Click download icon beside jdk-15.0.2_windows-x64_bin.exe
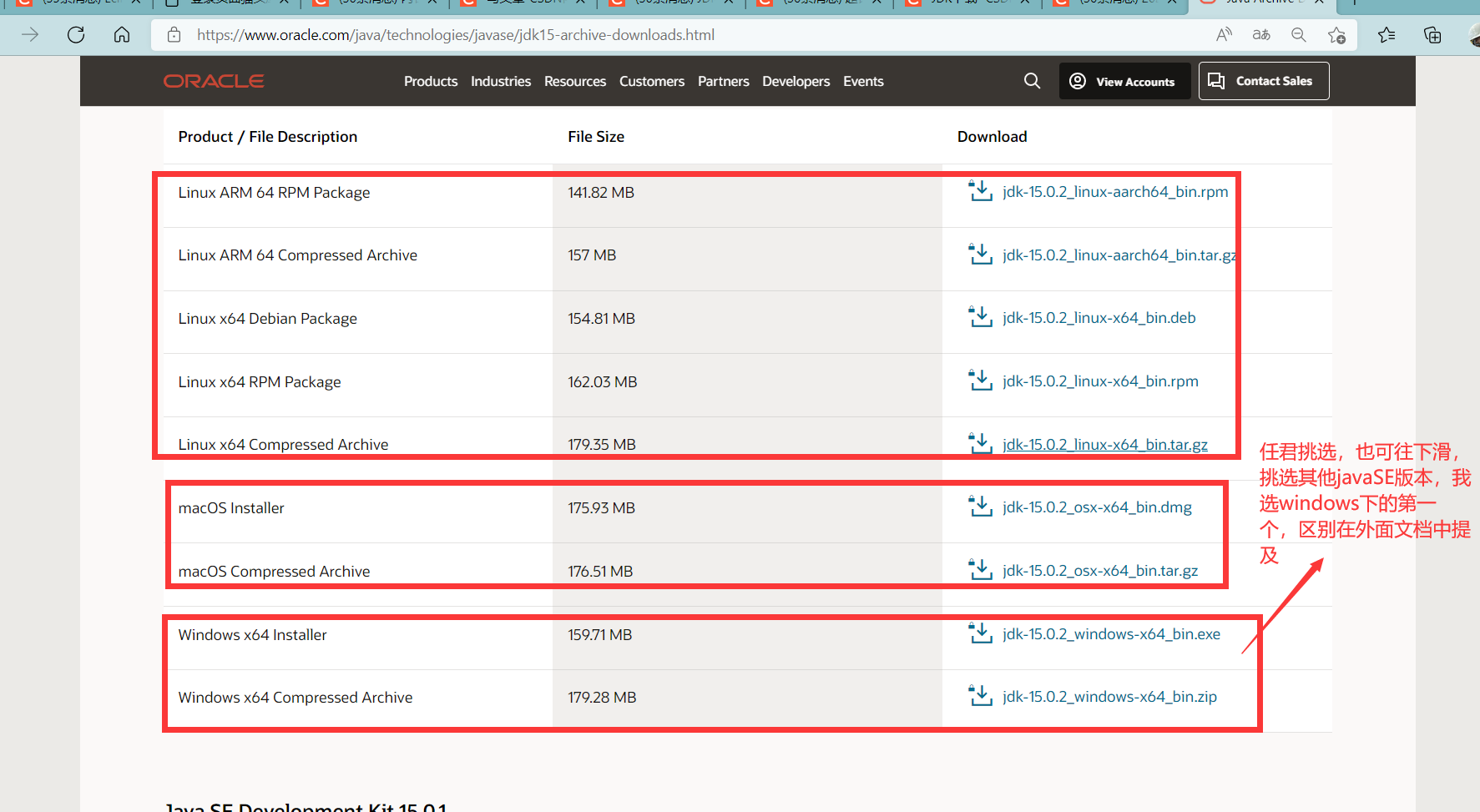Screen dimensions: 1480x812 (980, 633)
